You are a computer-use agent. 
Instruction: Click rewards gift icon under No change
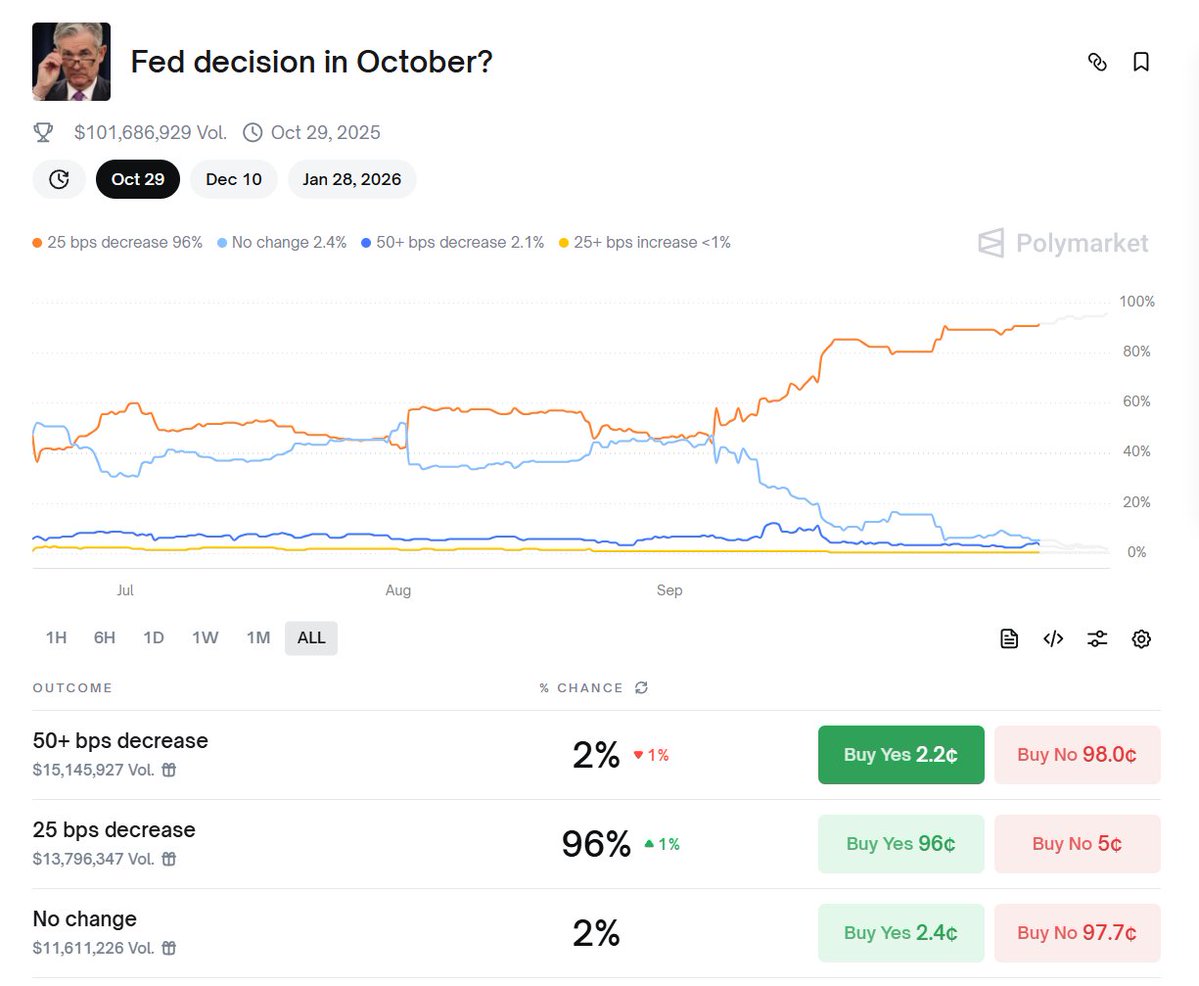coord(170,948)
